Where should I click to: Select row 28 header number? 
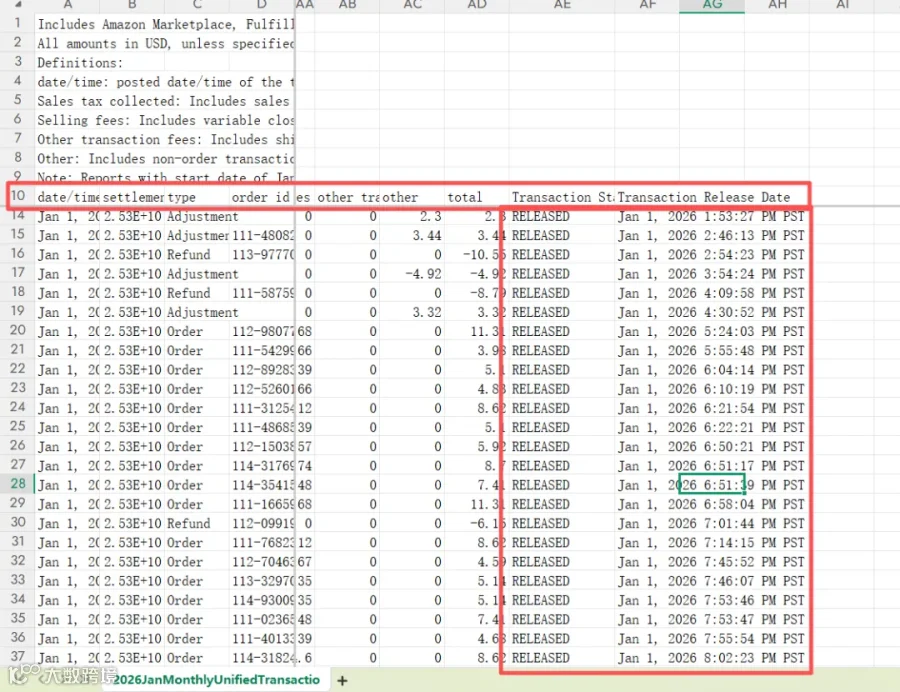(x=18, y=484)
